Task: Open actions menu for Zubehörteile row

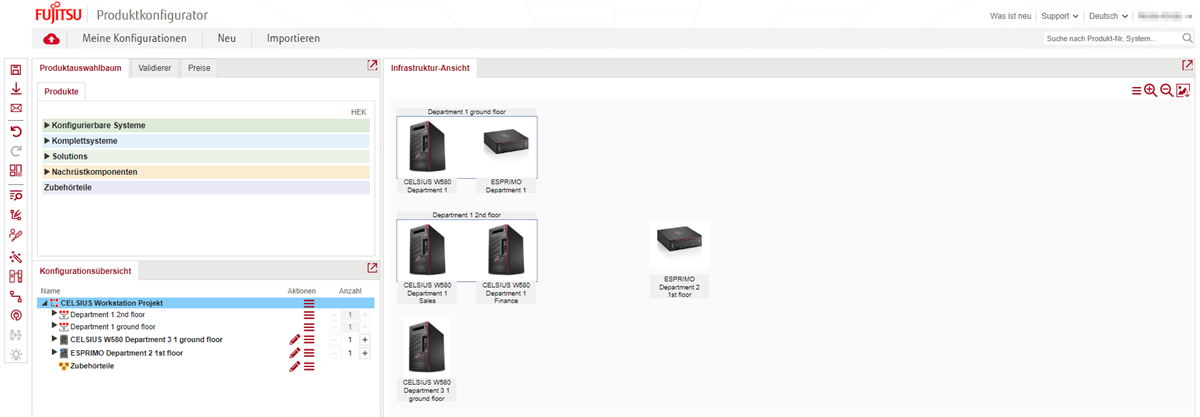Action: click(309, 367)
